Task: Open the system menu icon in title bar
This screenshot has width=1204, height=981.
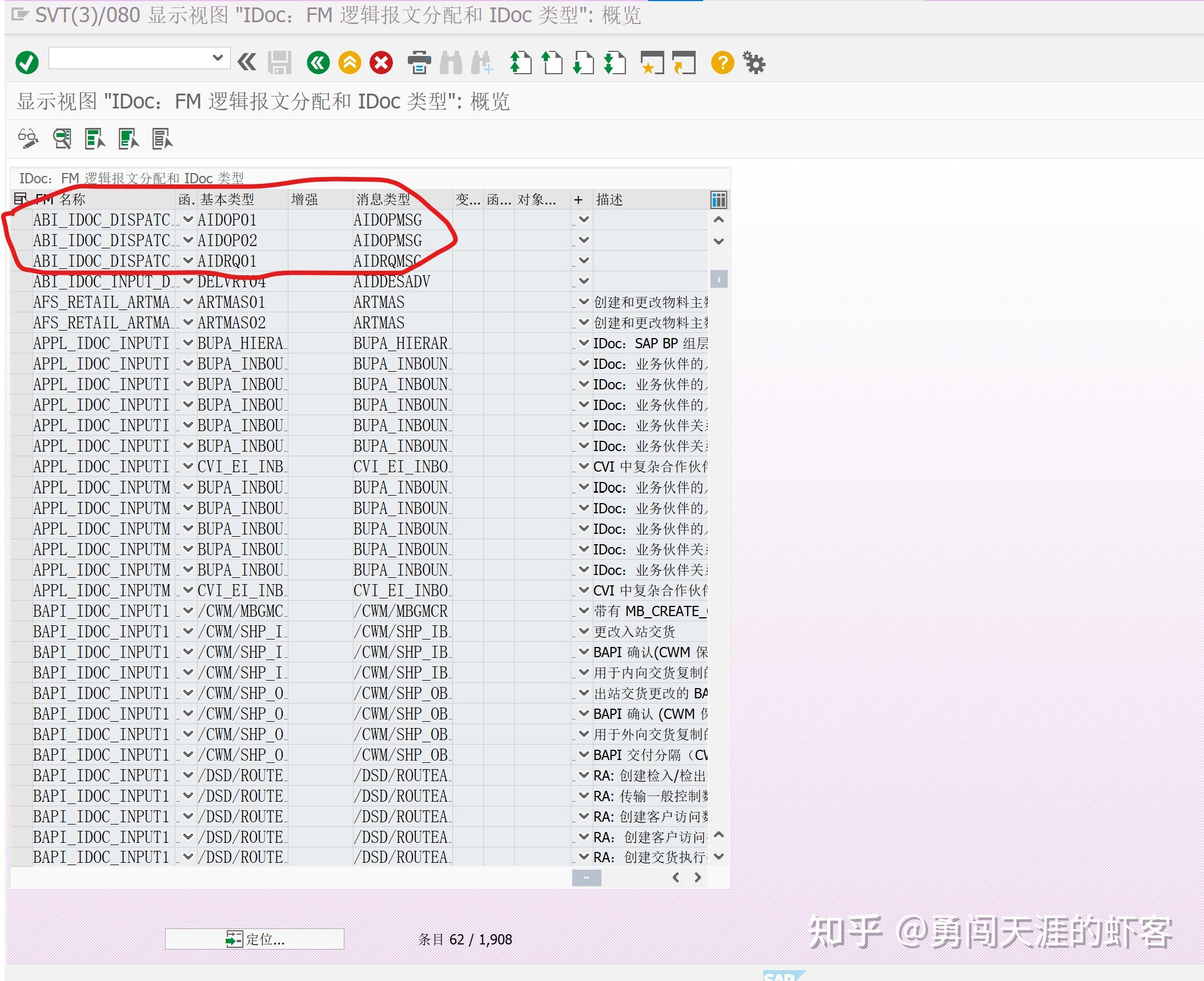Action: [x=20, y=15]
